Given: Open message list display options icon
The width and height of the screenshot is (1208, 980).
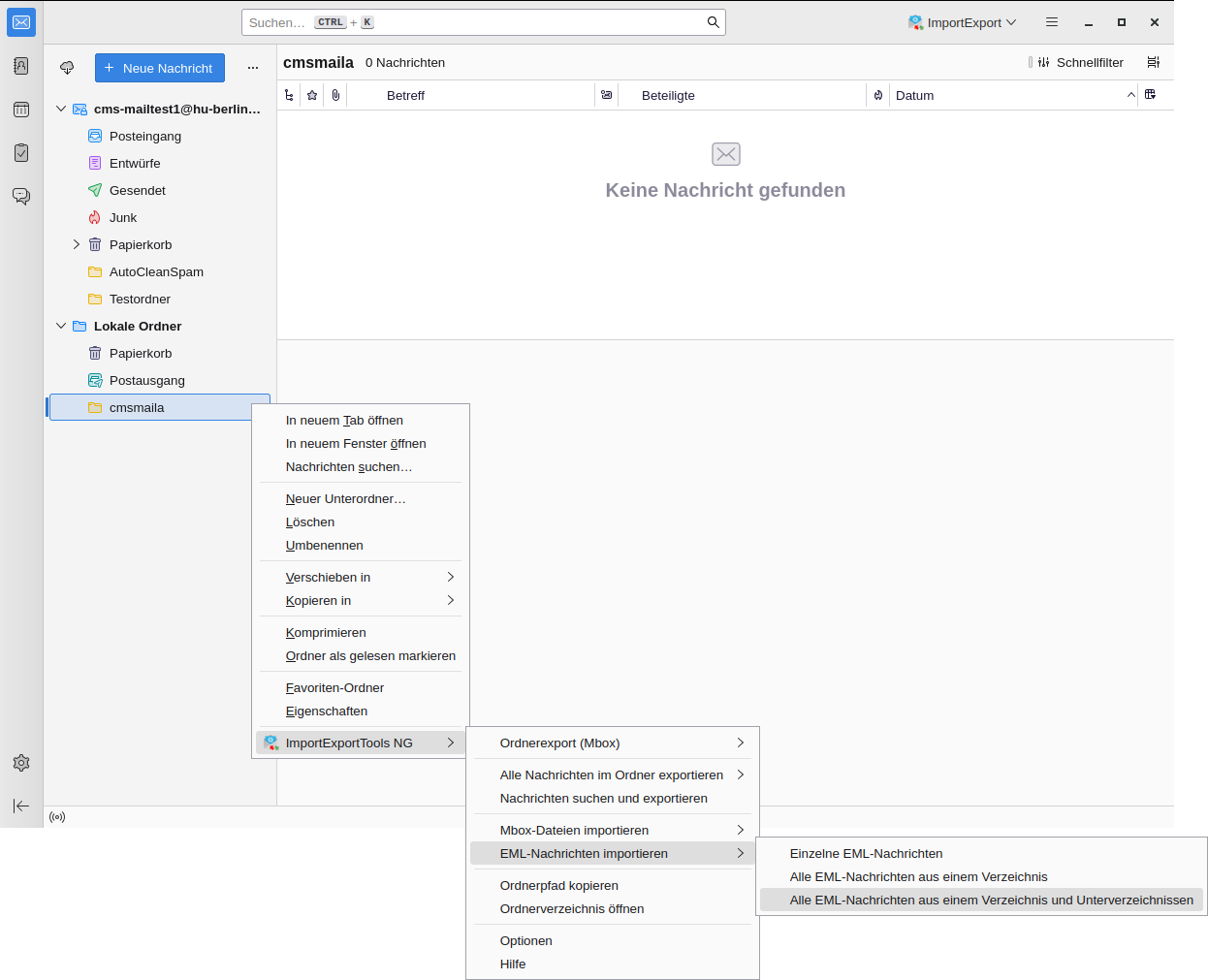Looking at the screenshot, I should click(x=1153, y=62).
